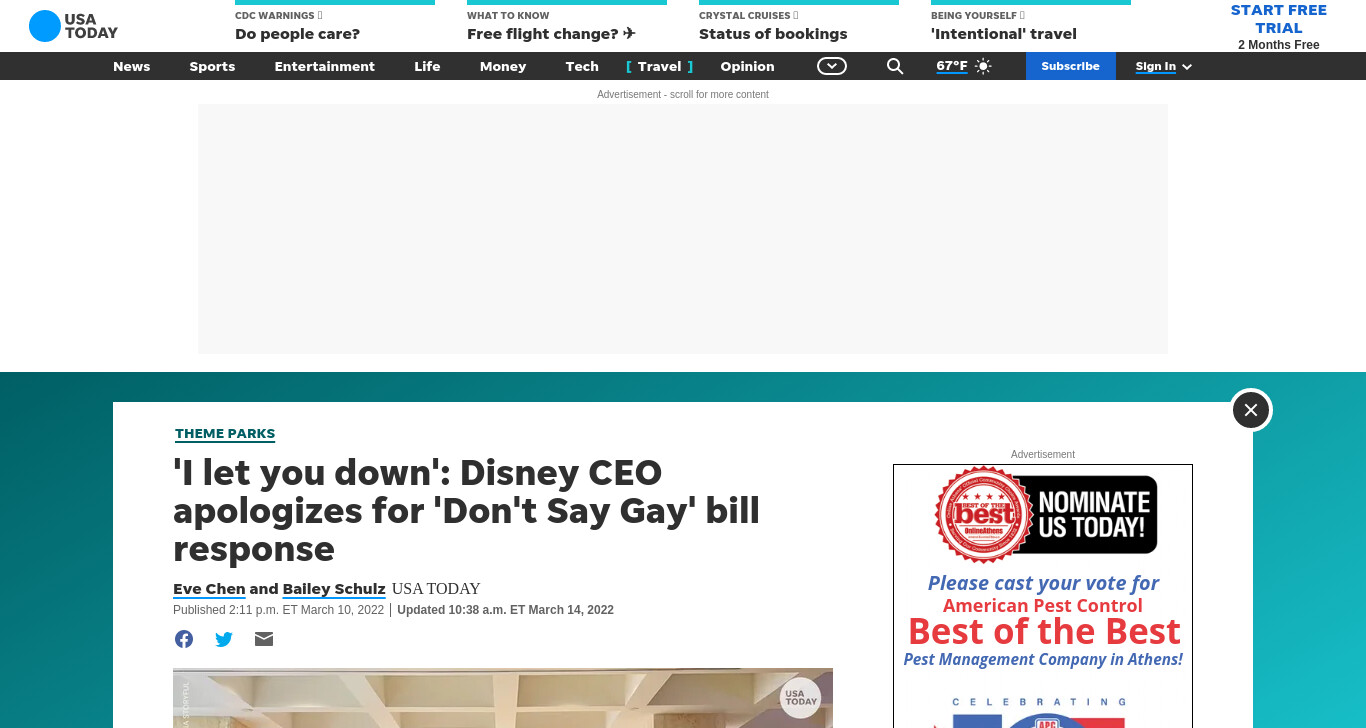The width and height of the screenshot is (1366, 728).
Task: Click the 'Updated 10:38 a.m. ET' timestamp
Action: [x=505, y=610]
